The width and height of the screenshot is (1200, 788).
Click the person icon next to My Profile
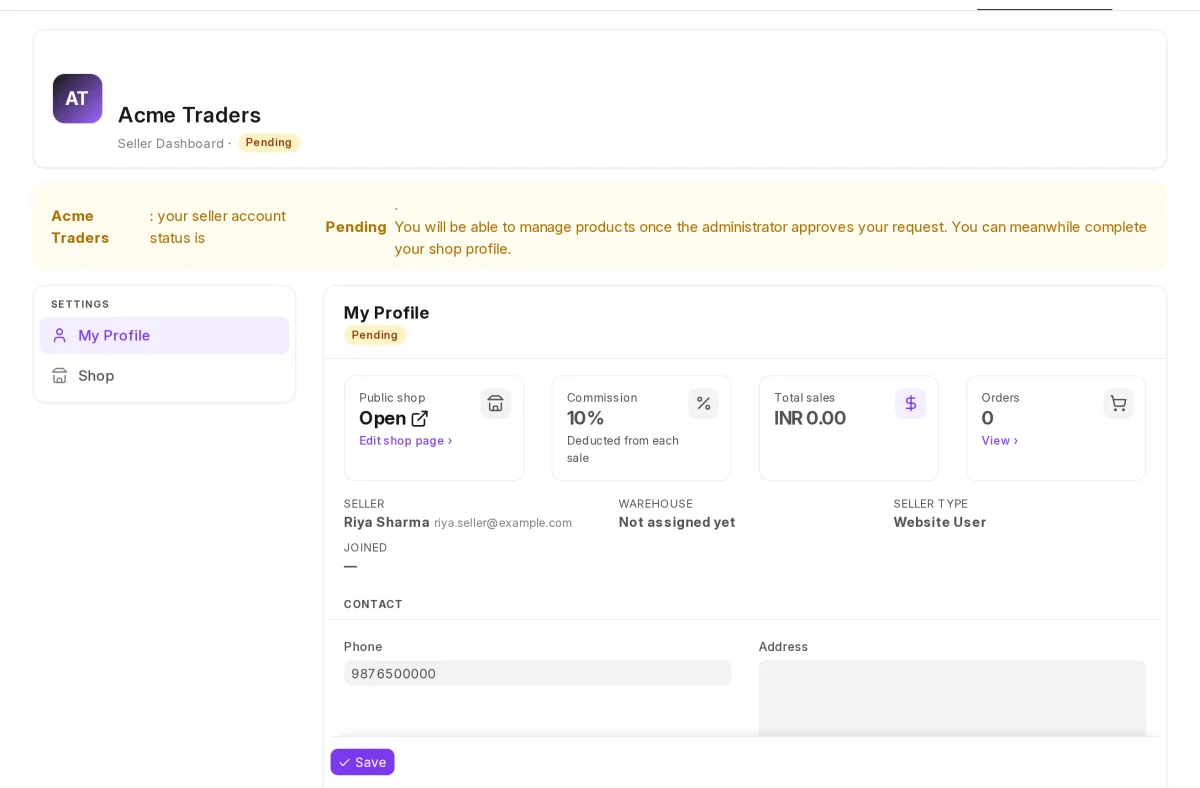coord(60,335)
